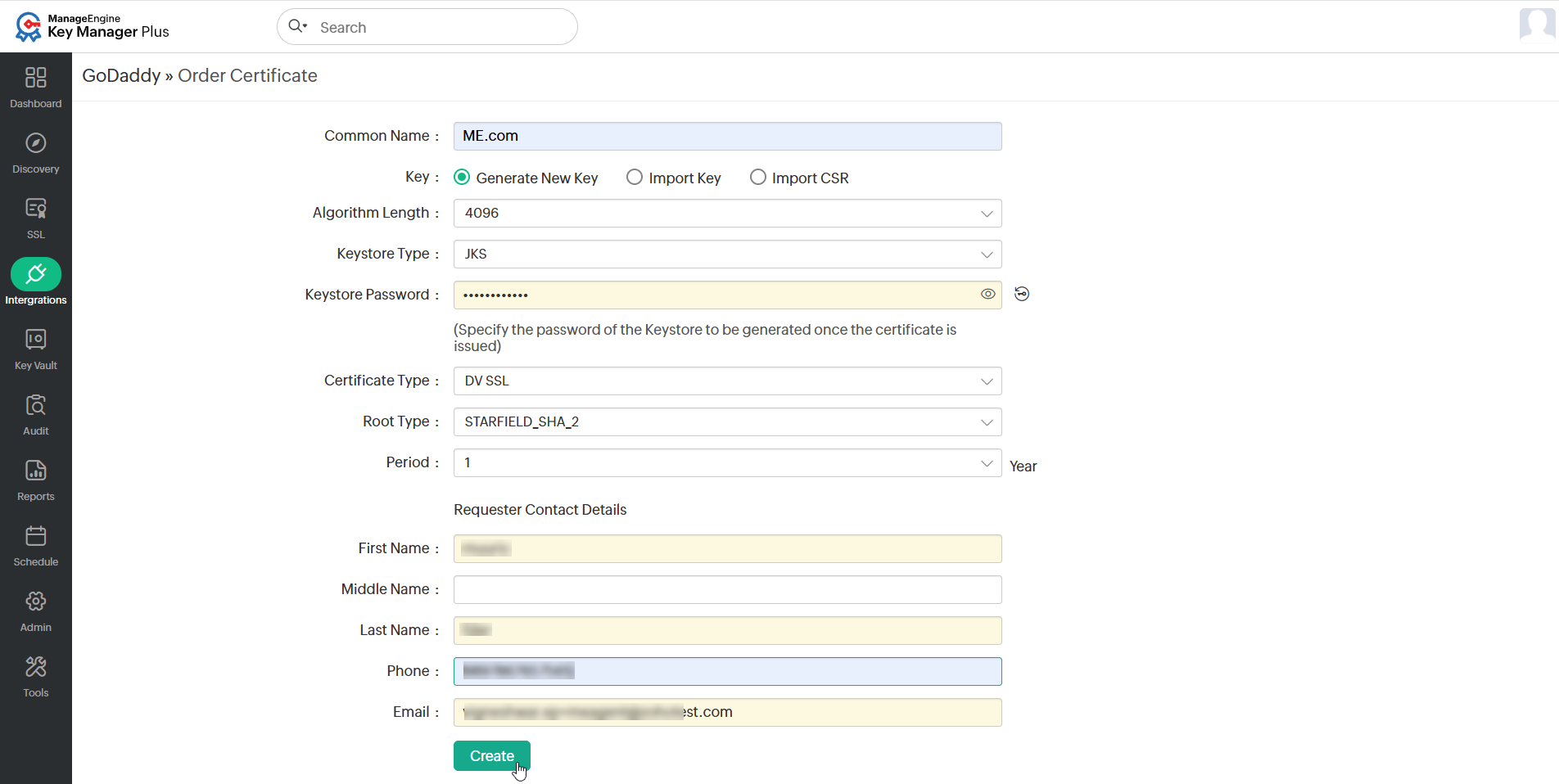Click the search magnifier icon
The height and width of the screenshot is (784, 1559).
(x=297, y=26)
